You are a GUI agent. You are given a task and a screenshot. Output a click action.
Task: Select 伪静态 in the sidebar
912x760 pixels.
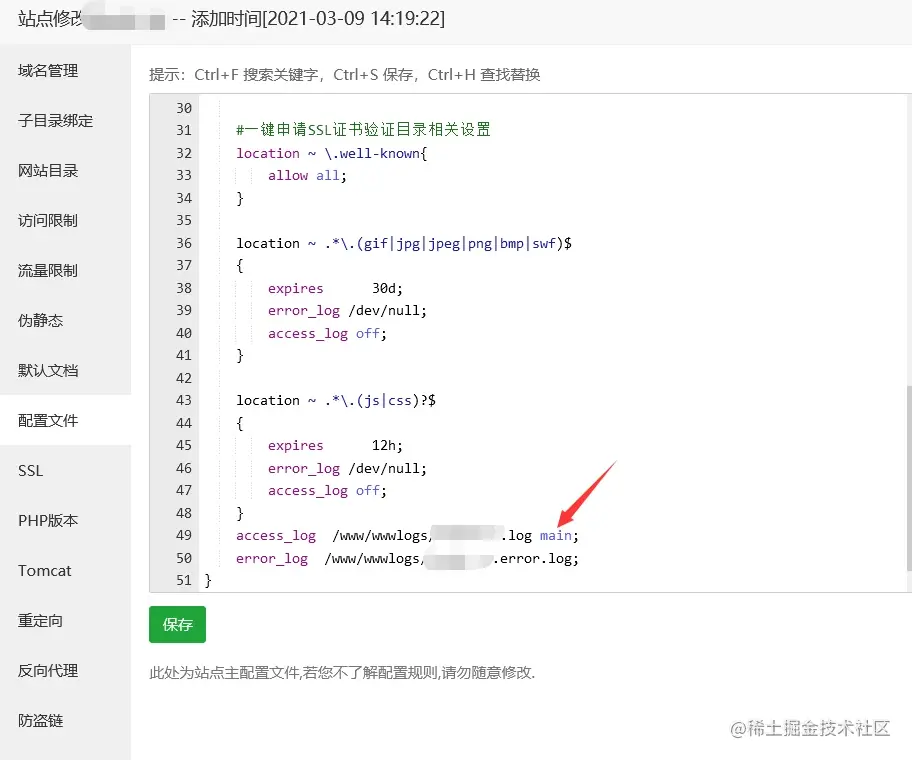[41, 321]
